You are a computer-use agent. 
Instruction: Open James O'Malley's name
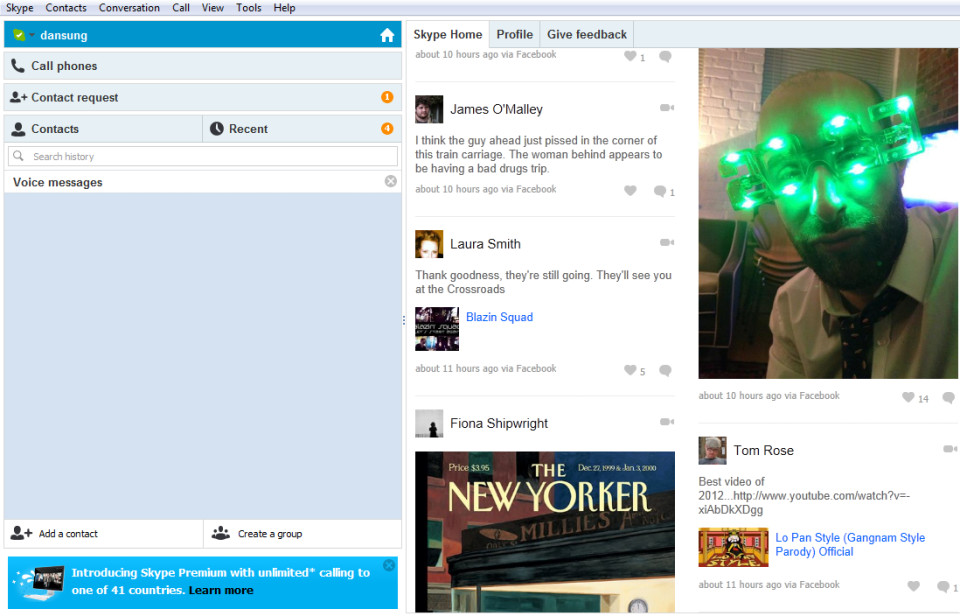coord(497,110)
